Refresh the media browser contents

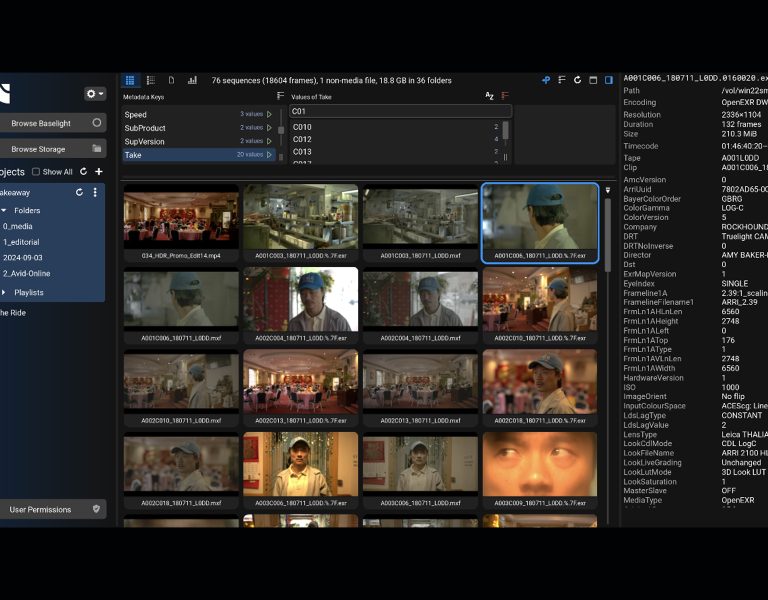pos(577,80)
